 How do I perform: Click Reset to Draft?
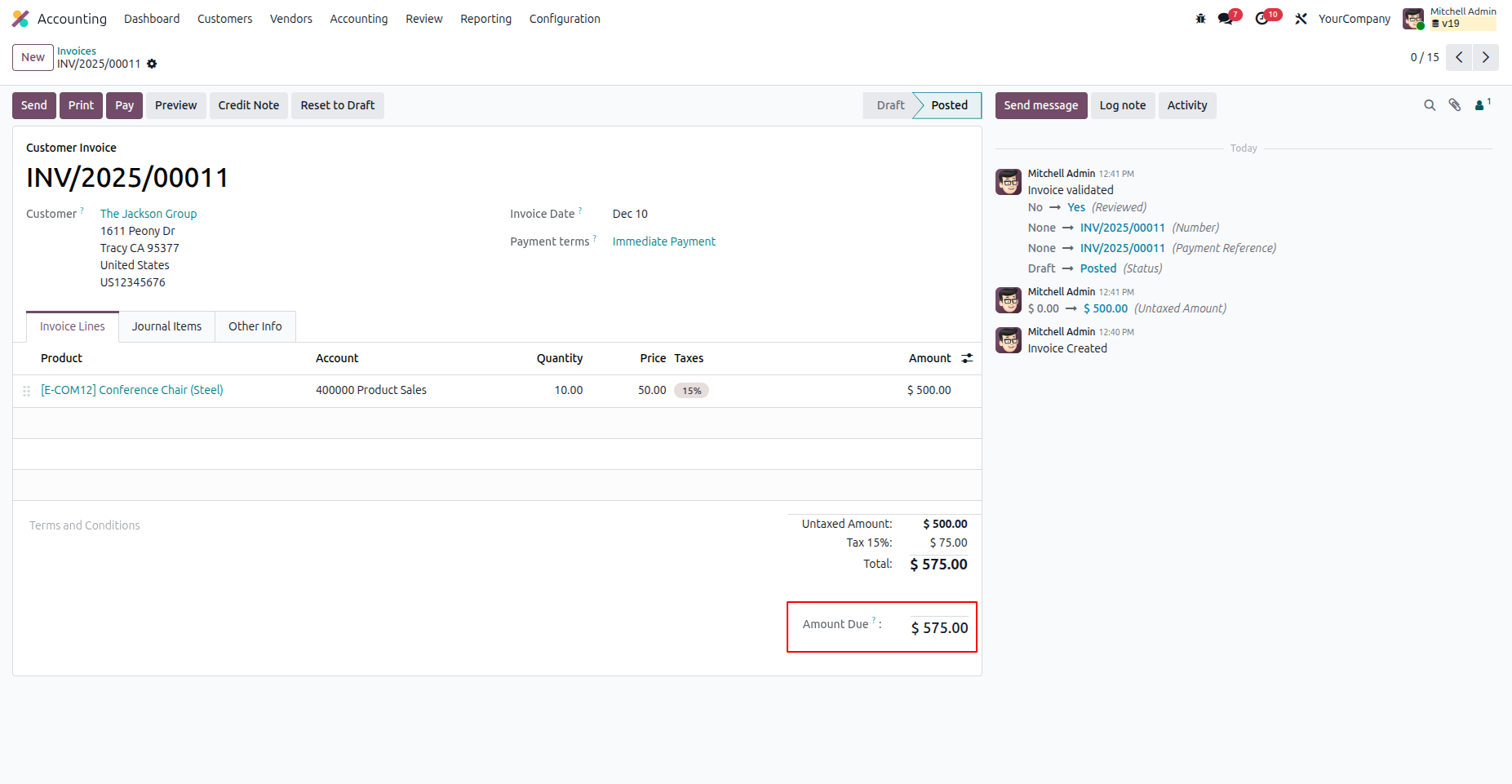338,105
